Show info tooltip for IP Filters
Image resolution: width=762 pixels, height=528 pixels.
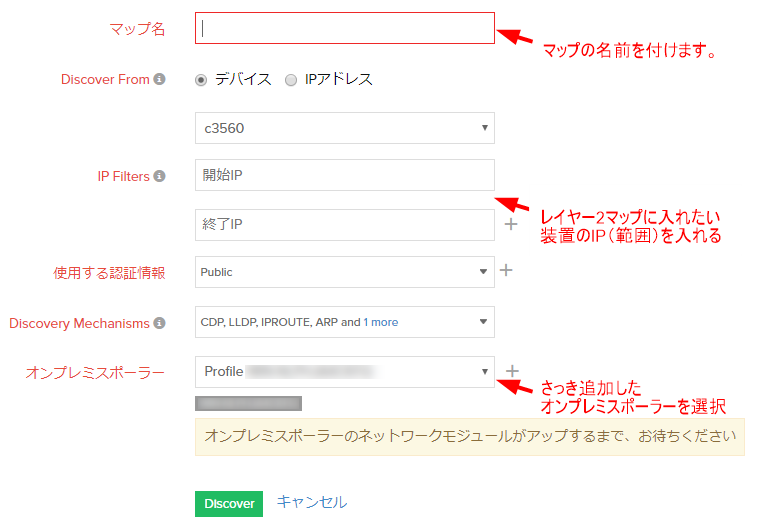pyautogui.click(x=159, y=176)
